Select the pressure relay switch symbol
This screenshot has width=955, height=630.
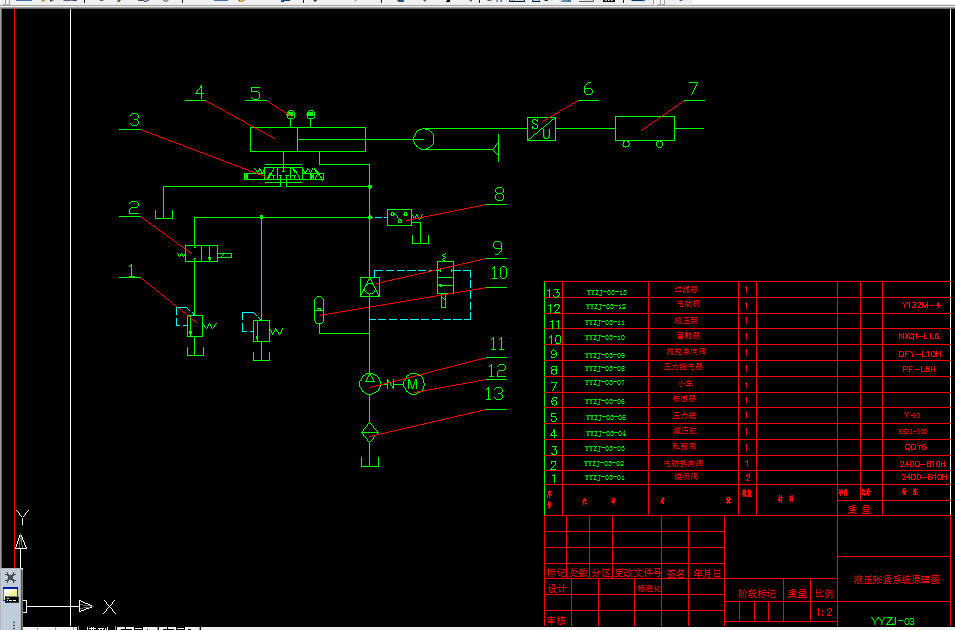coord(399,218)
